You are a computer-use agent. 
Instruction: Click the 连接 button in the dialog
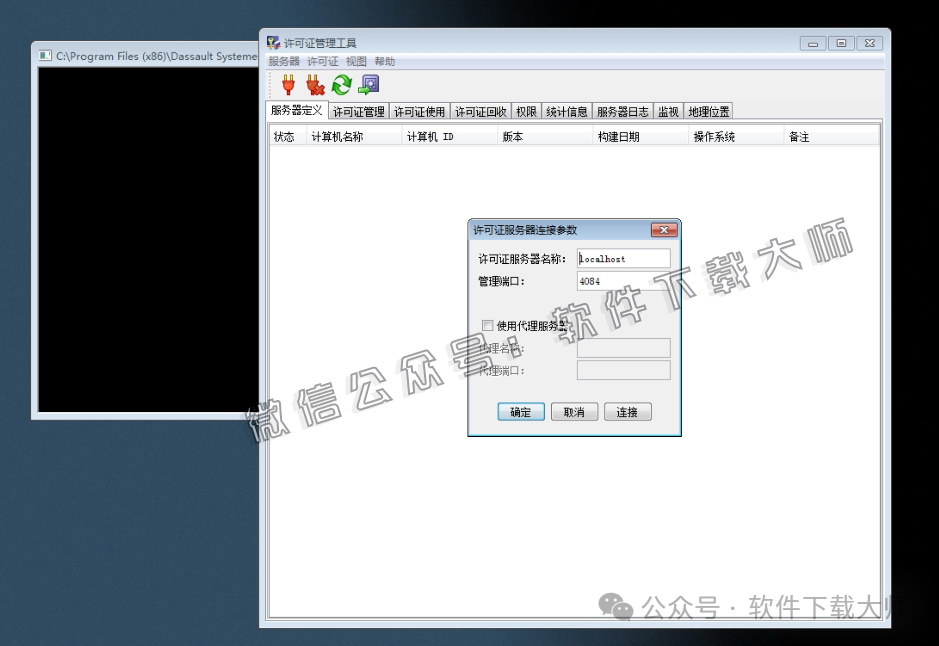point(627,411)
